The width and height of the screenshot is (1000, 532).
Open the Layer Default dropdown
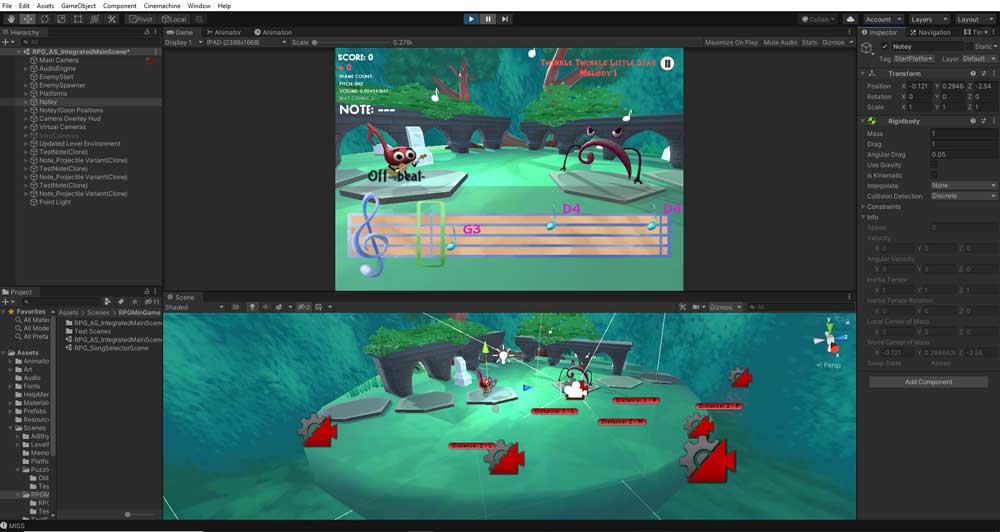[978, 59]
